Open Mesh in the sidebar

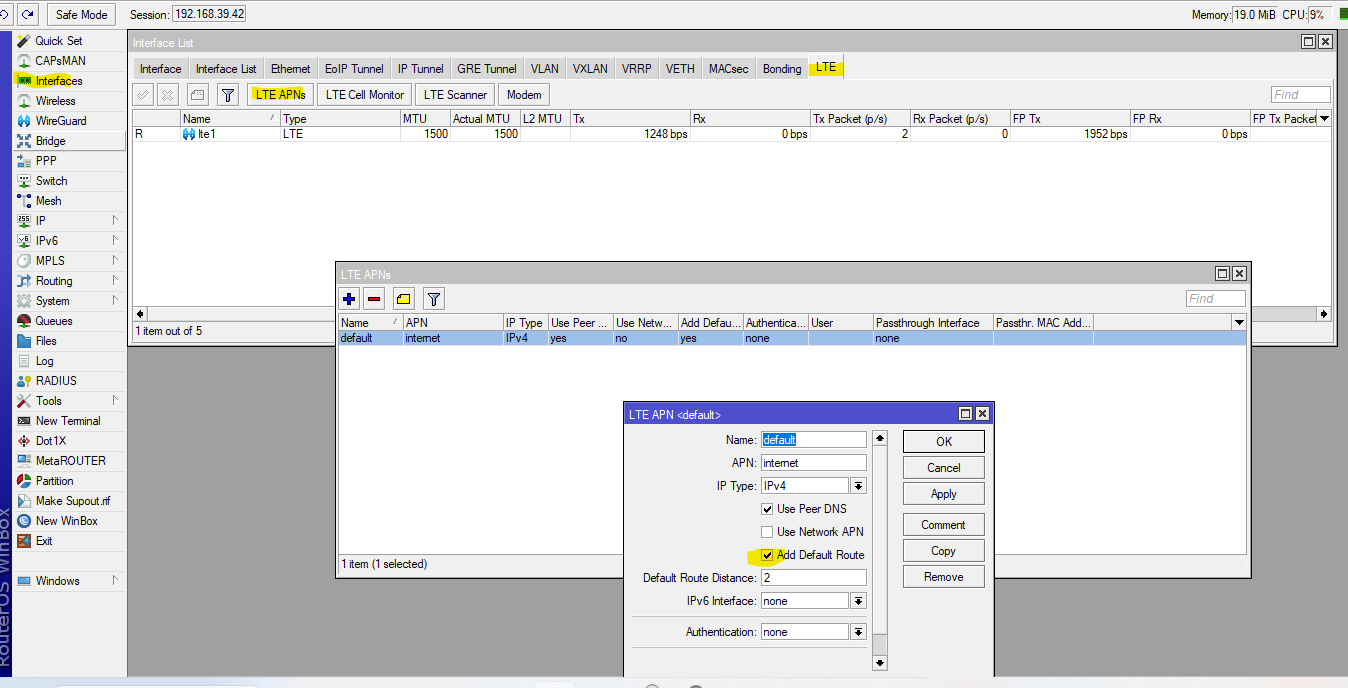(48, 201)
